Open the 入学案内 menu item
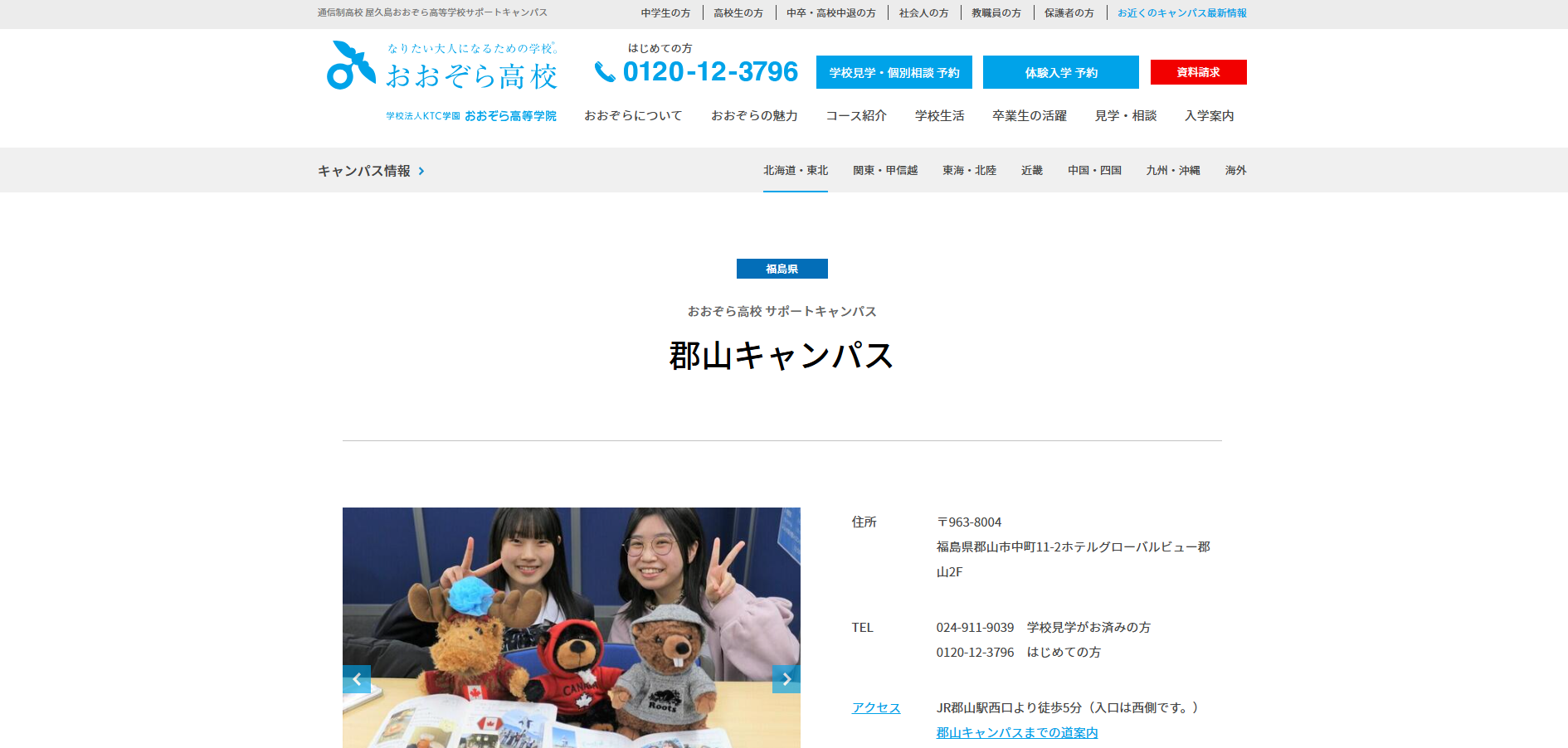The width and height of the screenshot is (1568, 748). click(x=1209, y=116)
